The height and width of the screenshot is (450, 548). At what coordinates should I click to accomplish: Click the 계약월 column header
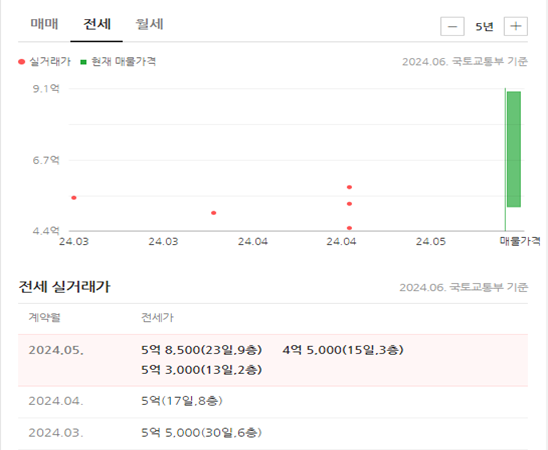[x=44, y=317]
